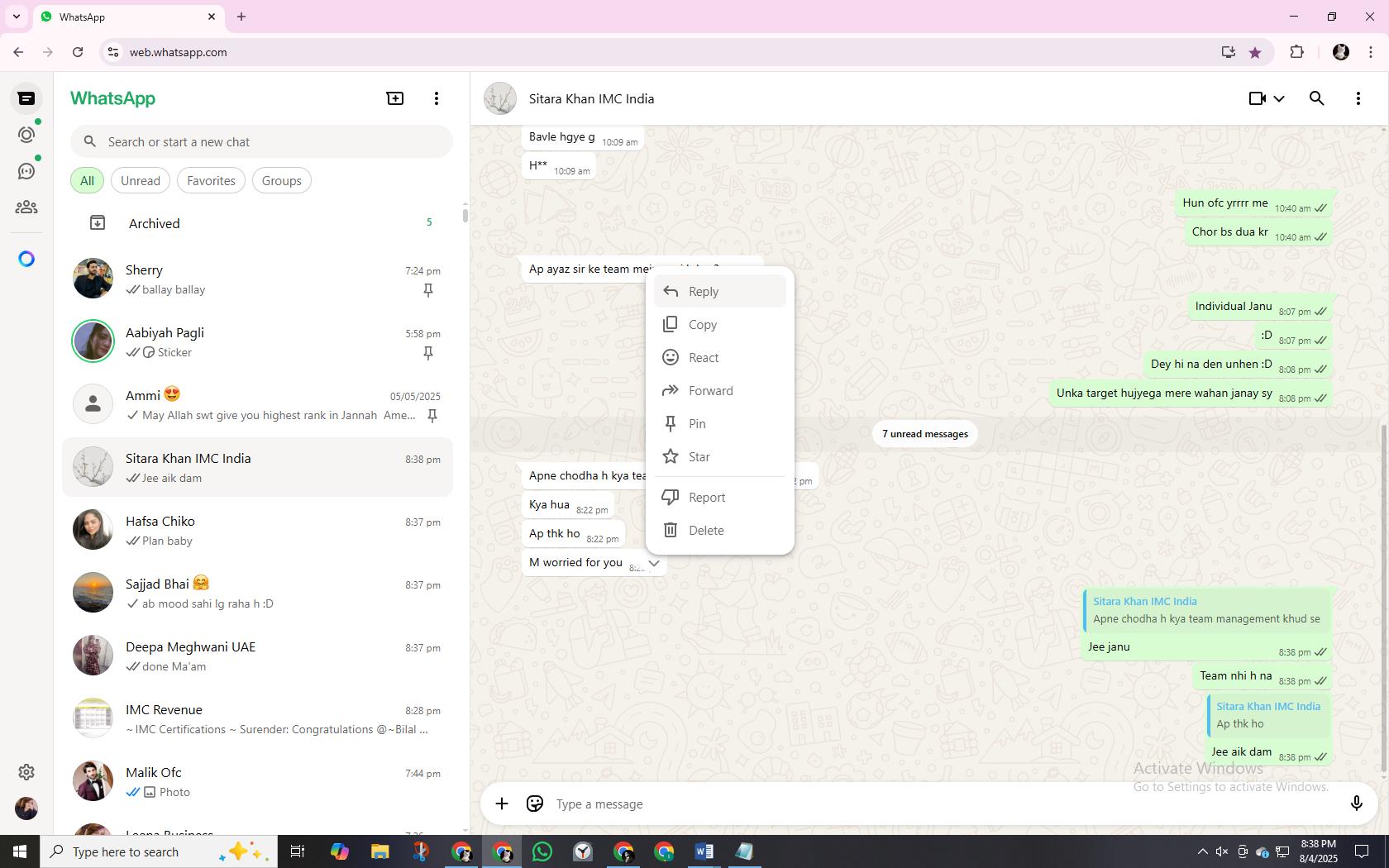
Task: Choose React from context menu
Action: click(x=720, y=358)
